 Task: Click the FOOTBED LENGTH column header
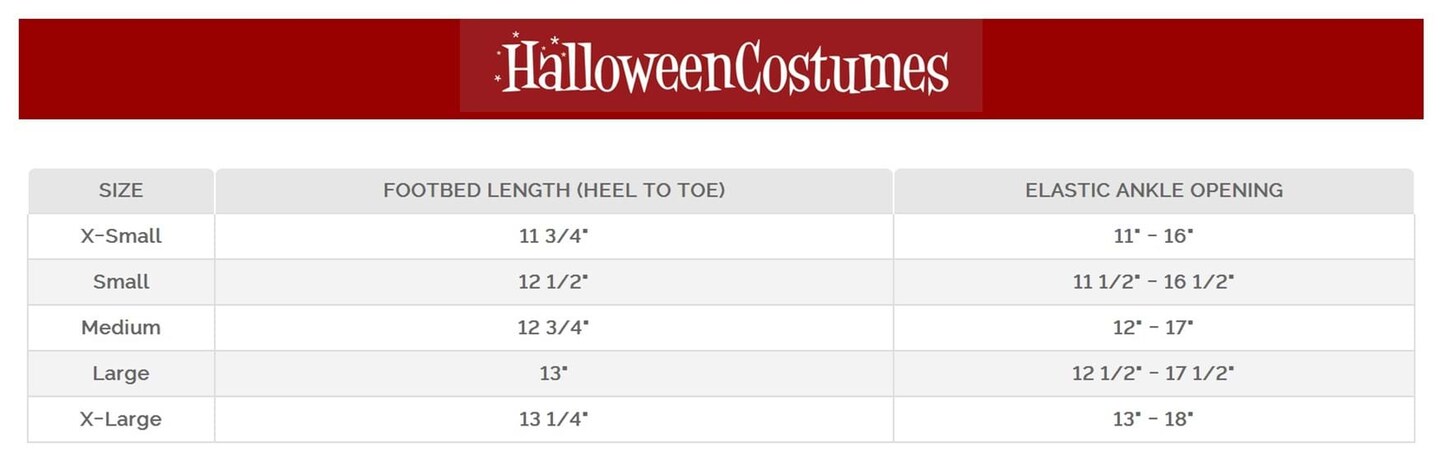tap(553, 190)
